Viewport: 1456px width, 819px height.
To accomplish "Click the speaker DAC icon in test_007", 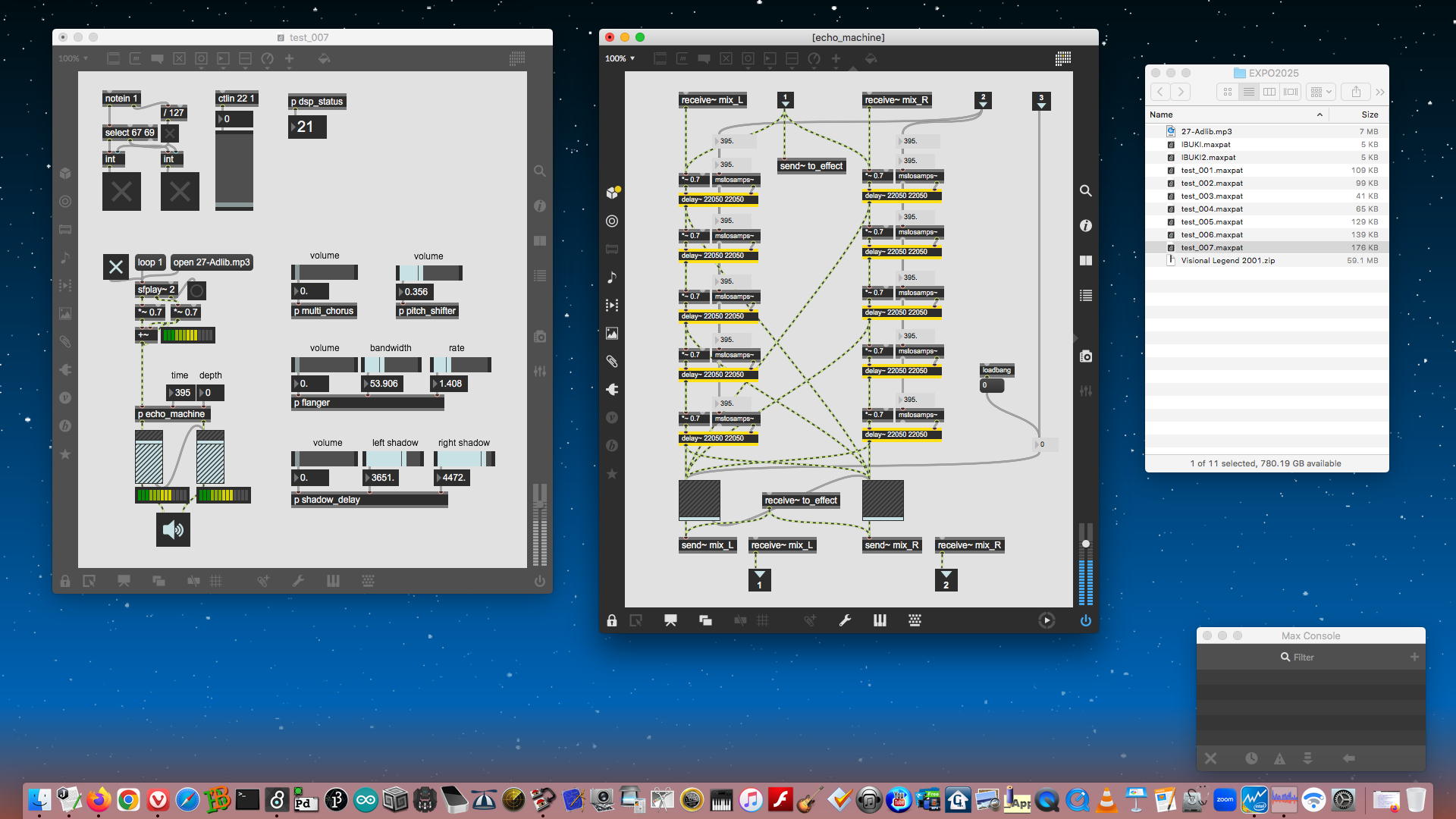I will pos(173,529).
